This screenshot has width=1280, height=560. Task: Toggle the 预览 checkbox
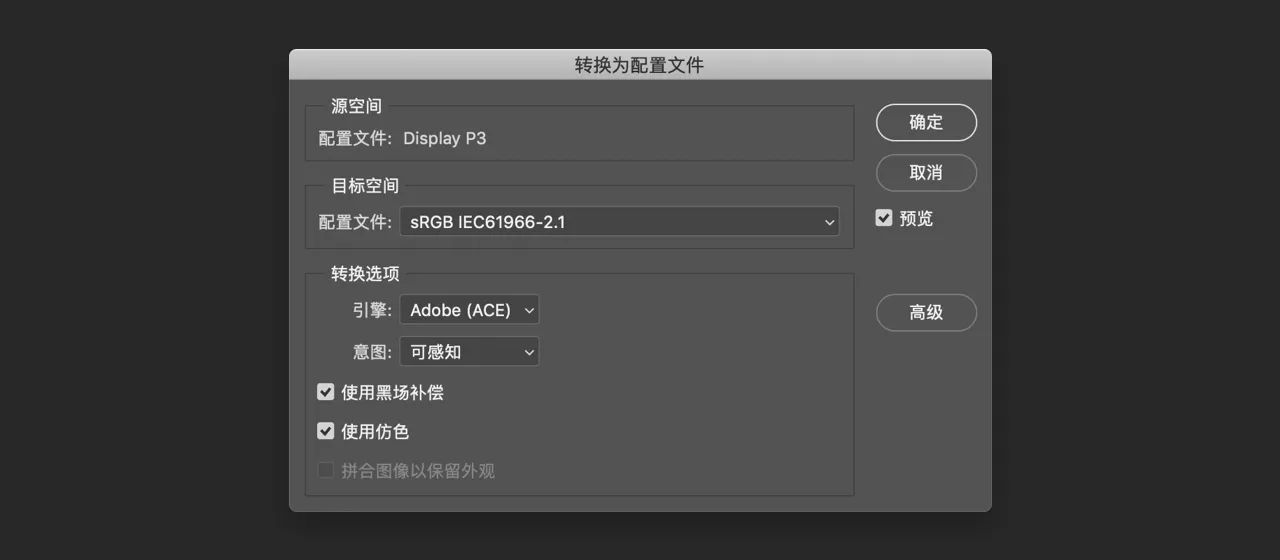pyautogui.click(x=884, y=217)
